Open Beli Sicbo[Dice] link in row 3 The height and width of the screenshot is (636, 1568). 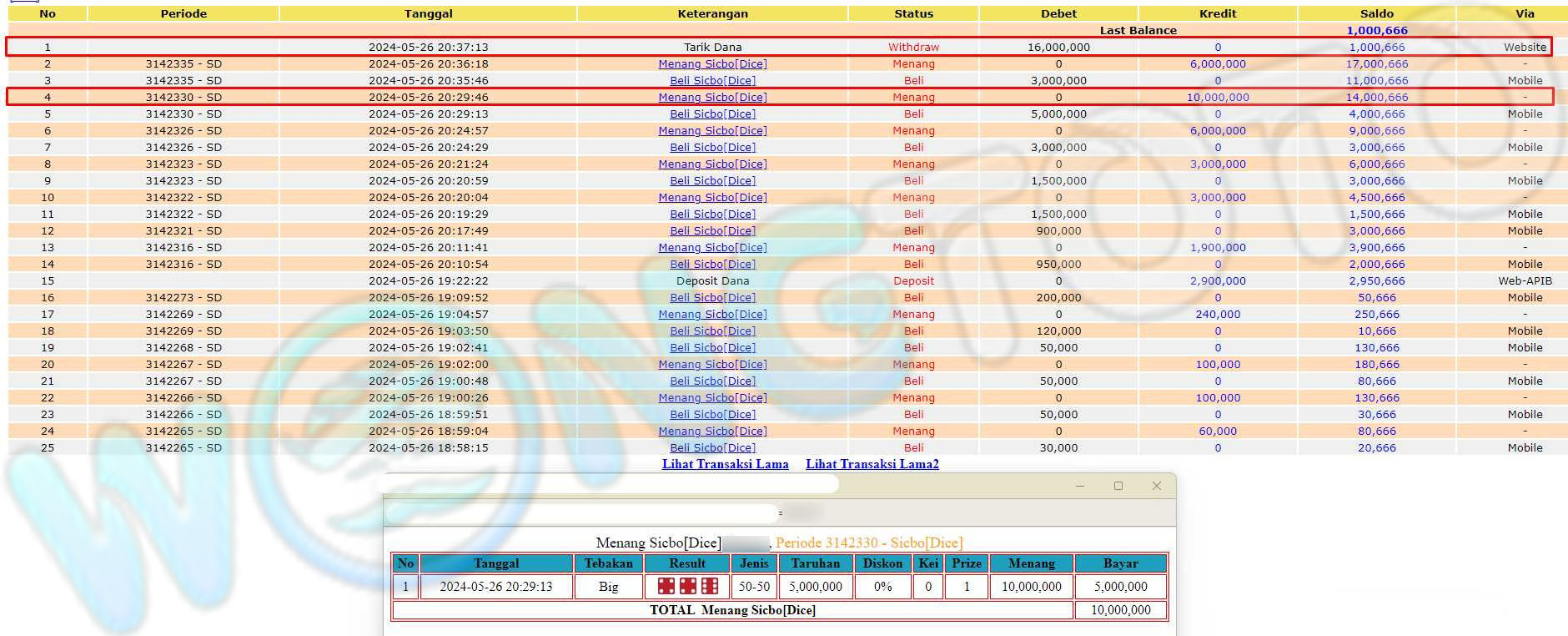coord(712,80)
